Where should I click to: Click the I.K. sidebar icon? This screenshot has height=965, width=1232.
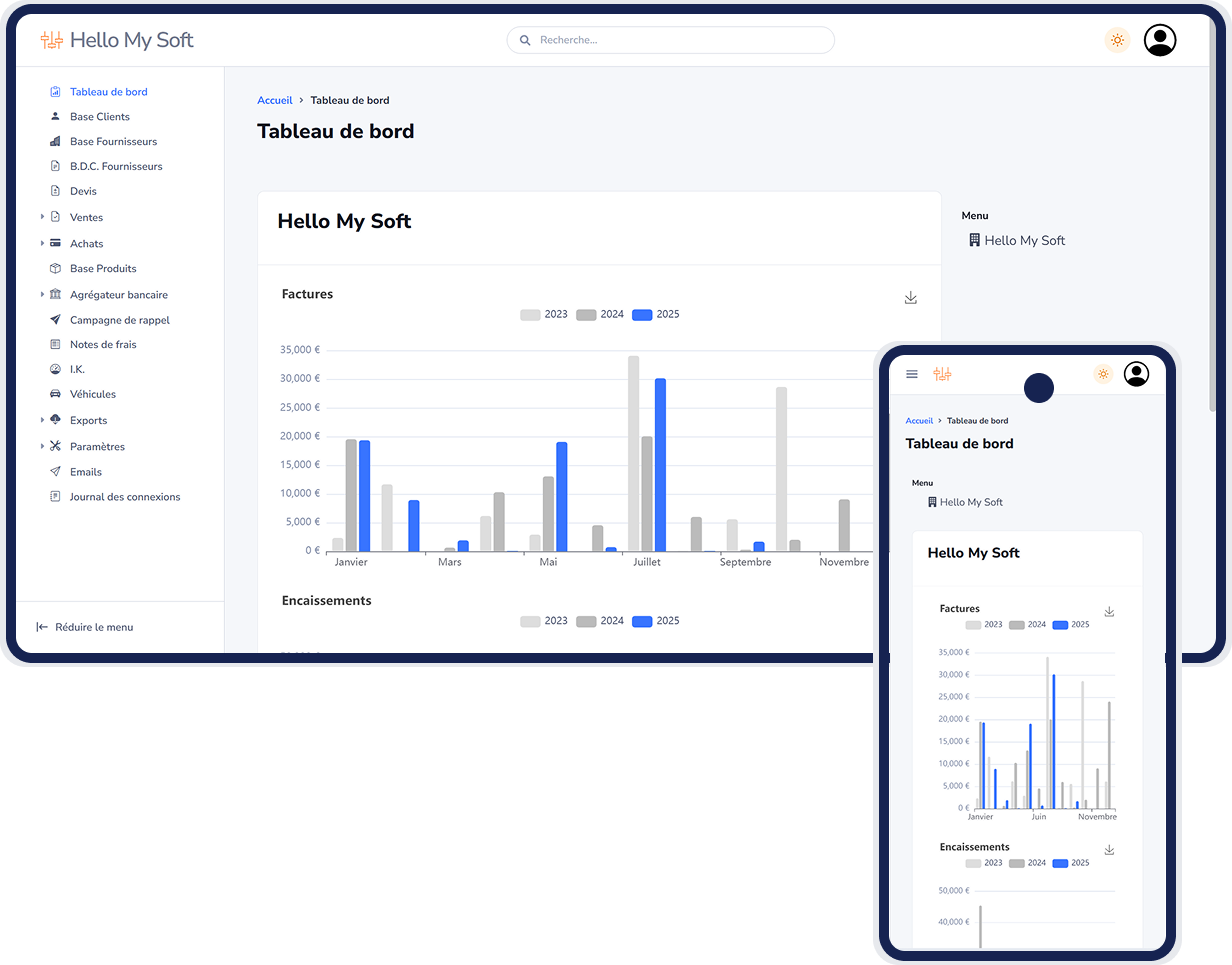56,369
